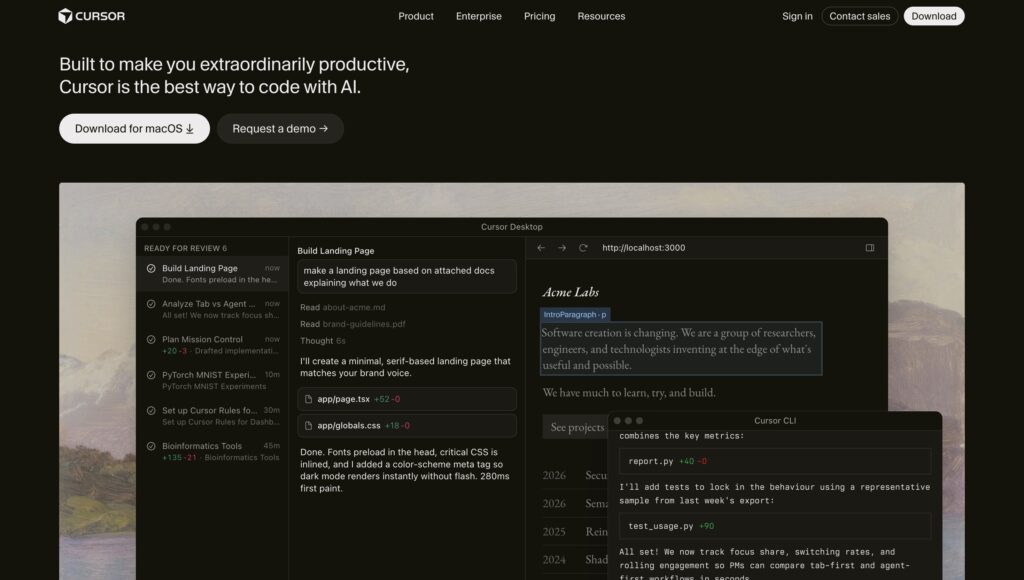The height and width of the screenshot is (580, 1024).
Task: Click file icon on app/page.tsx chip
Action: coord(308,399)
